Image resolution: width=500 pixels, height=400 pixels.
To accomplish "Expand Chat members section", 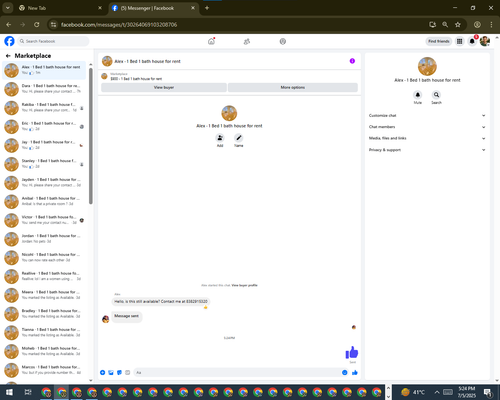I will coord(427,127).
